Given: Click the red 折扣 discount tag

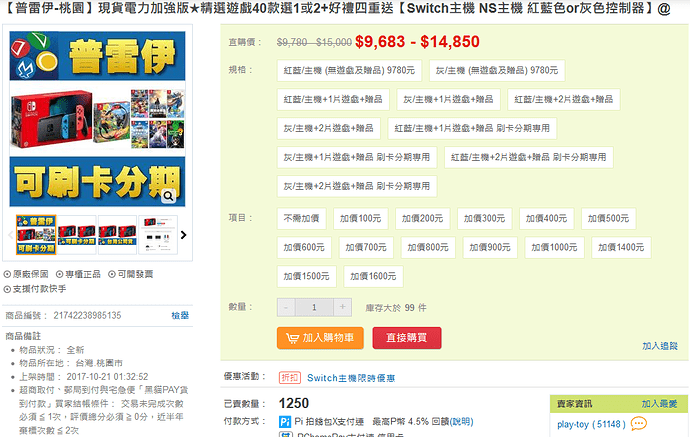Looking at the screenshot, I should pos(290,378).
